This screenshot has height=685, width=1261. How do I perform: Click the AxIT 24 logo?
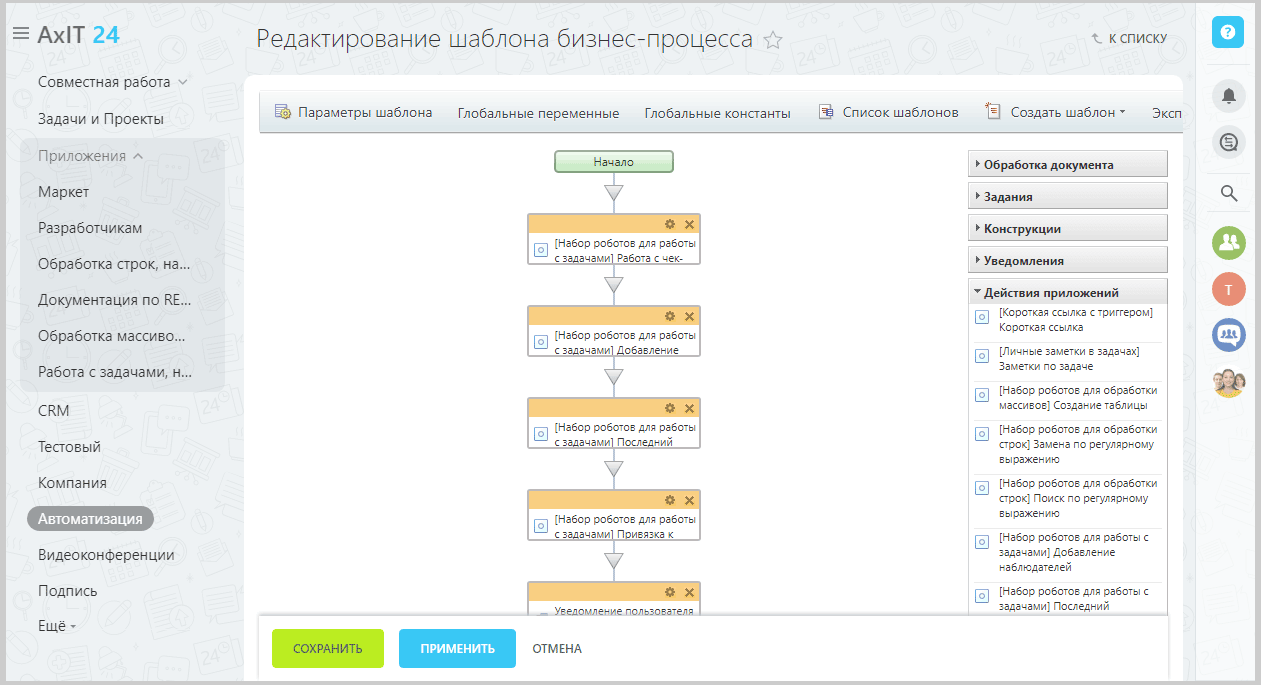[78, 34]
